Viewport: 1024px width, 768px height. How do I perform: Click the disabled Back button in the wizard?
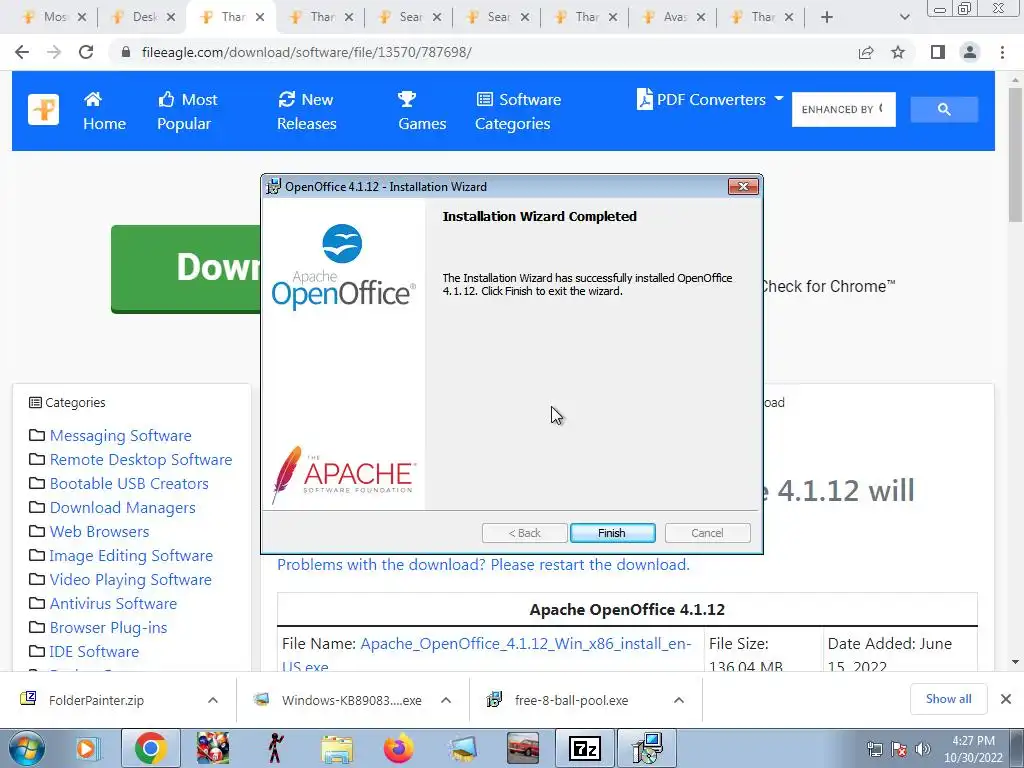pos(524,533)
